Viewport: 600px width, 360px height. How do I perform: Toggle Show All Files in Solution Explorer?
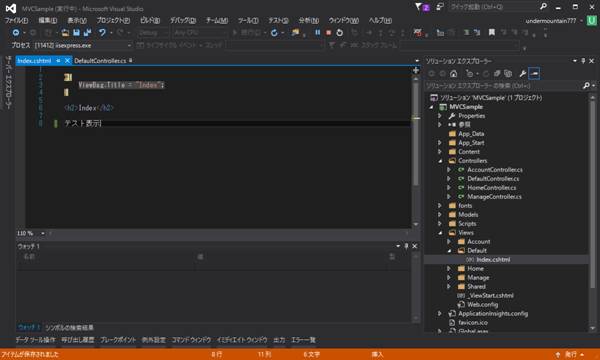[508, 73]
